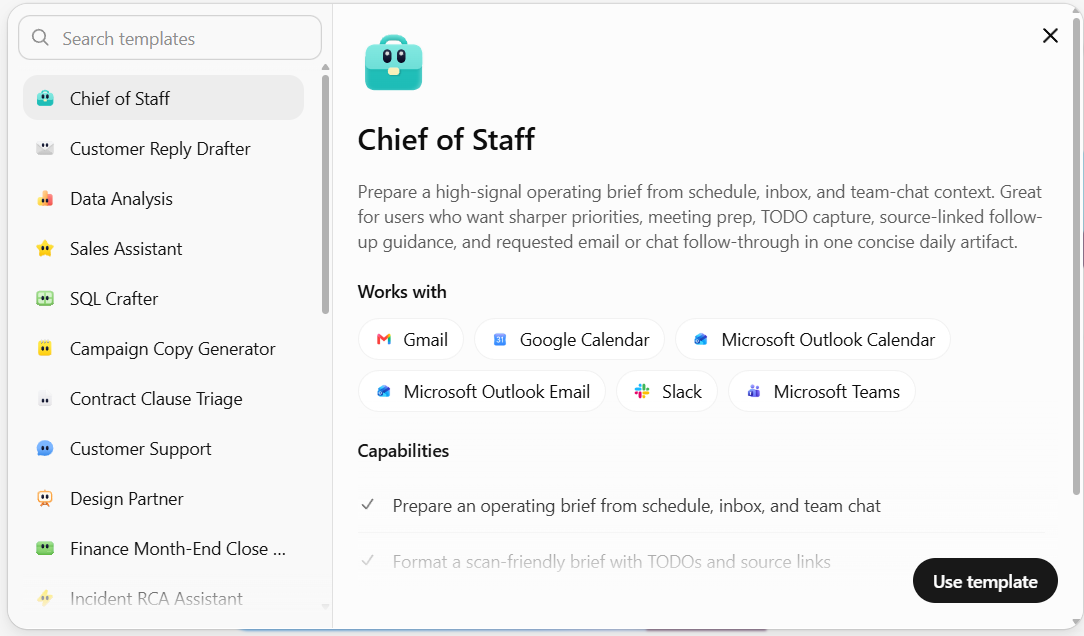The width and height of the screenshot is (1084, 636).
Task: Click the Microsoft Outlook Email chip icon
Action: click(x=384, y=391)
